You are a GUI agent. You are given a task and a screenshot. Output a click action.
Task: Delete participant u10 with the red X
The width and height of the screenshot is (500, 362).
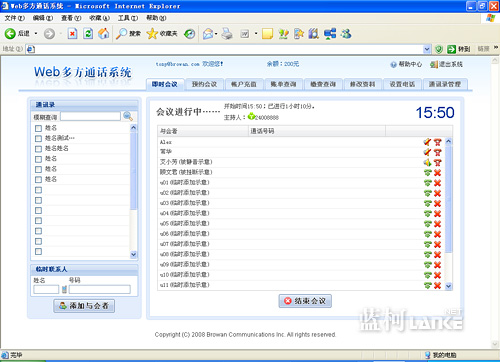(x=438, y=275)
